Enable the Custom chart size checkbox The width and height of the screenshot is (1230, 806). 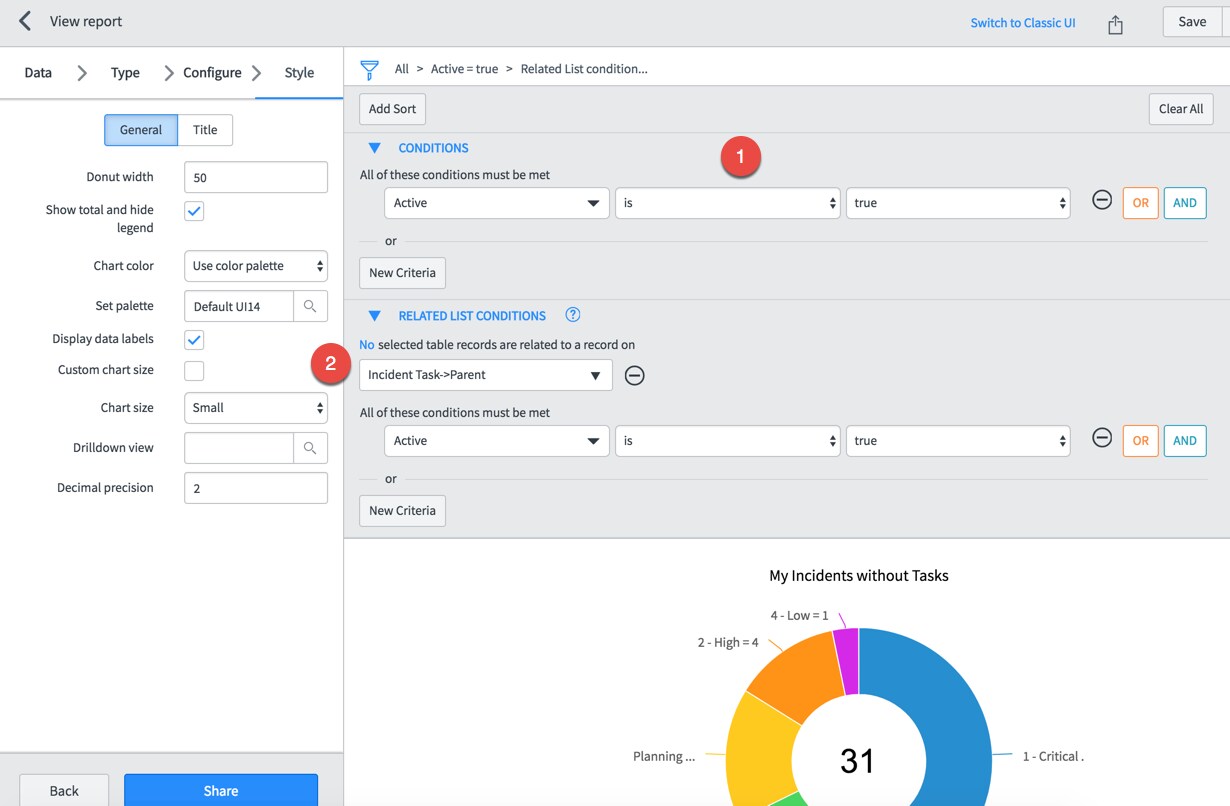tap(193, 370)
